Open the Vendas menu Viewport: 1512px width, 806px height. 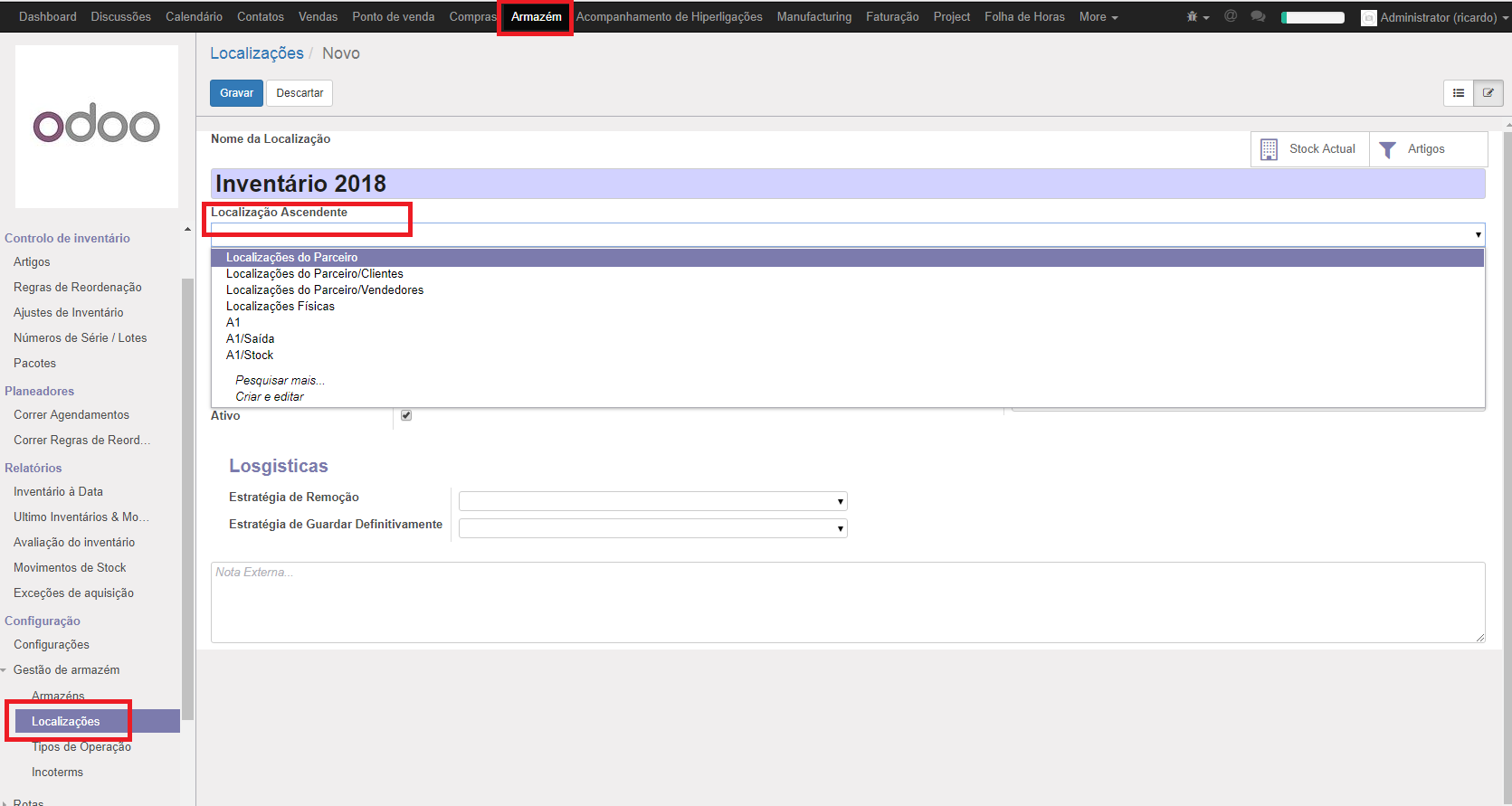[x=318, y=17]
